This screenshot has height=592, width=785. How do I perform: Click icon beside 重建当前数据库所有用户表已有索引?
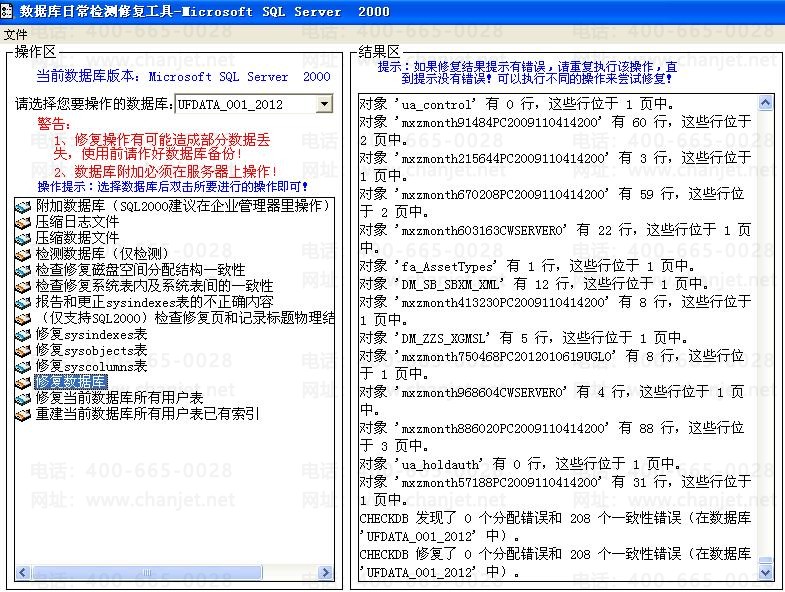23,415
